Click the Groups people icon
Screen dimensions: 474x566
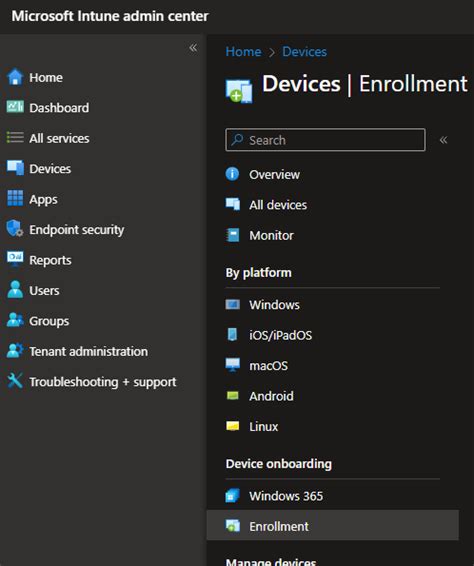[15, 320]
